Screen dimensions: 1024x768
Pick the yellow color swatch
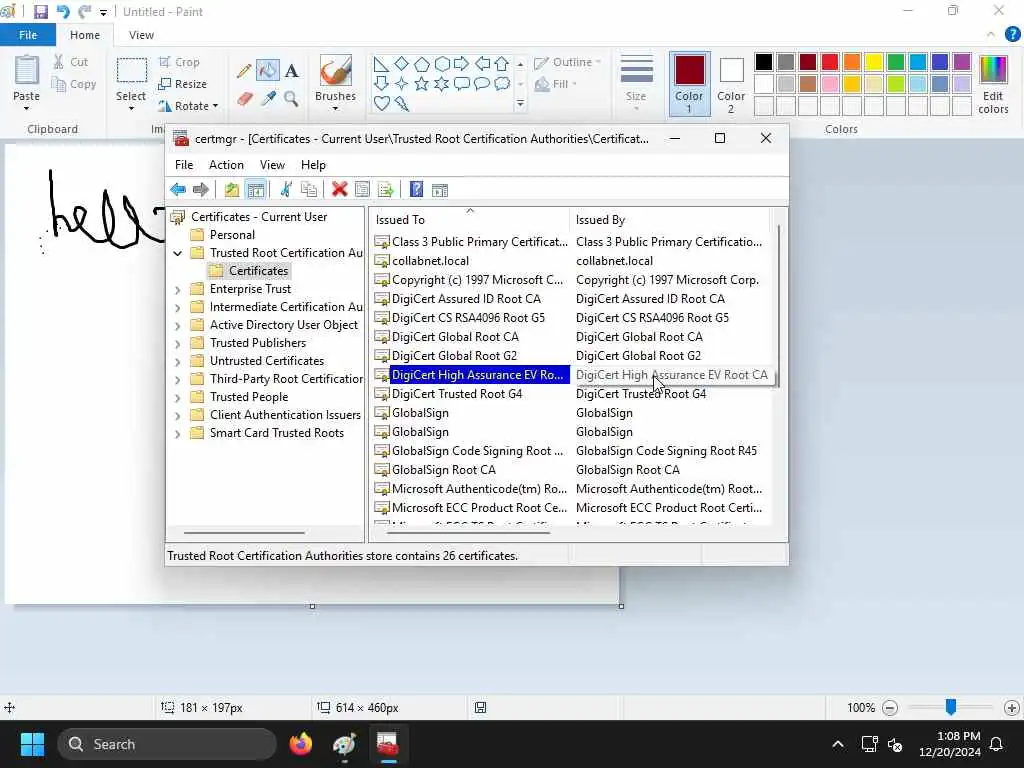874,62
